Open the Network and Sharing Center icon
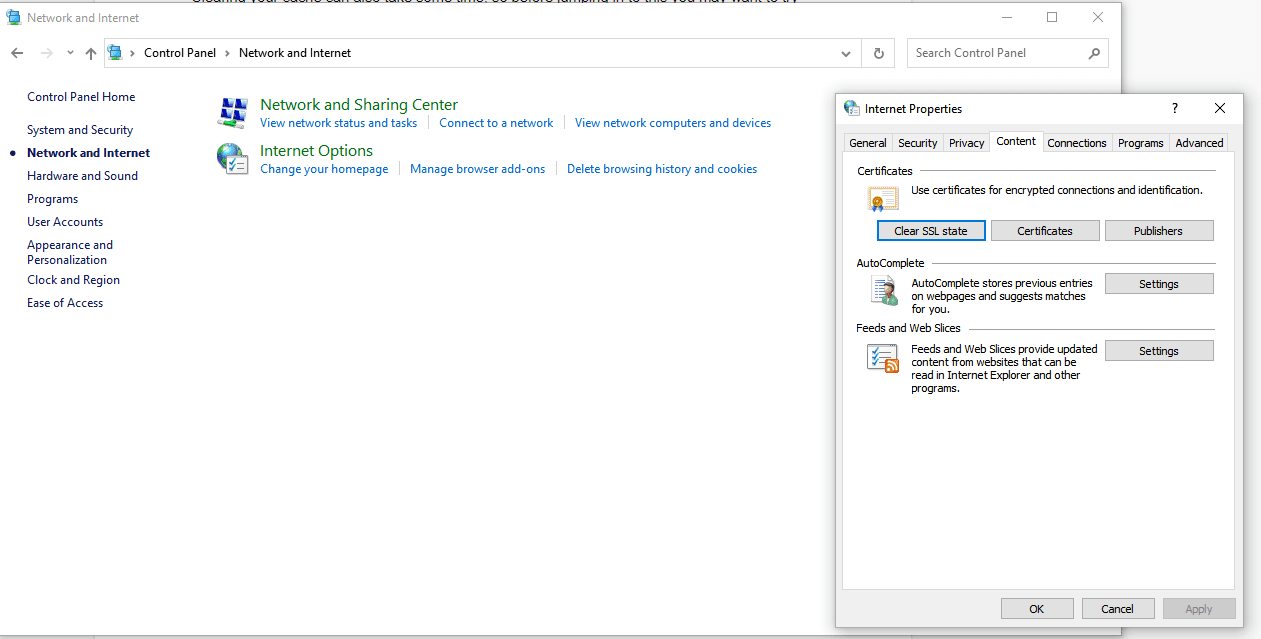This screenshot has height=639, width=1261. click(x=232, y=112)
